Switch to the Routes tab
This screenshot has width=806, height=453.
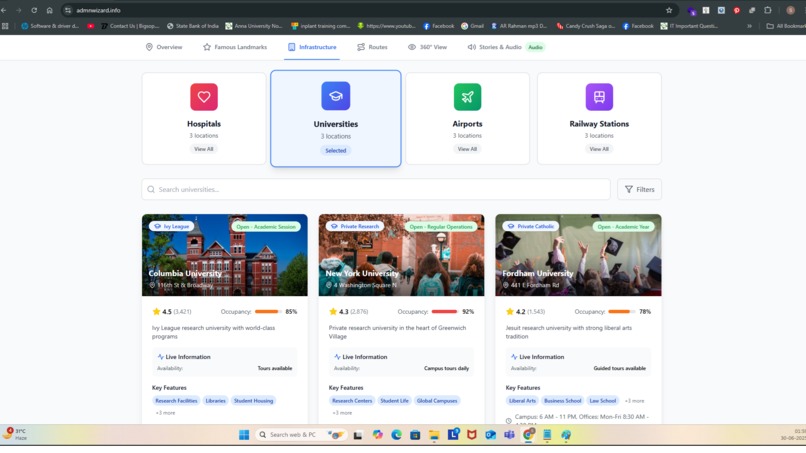[x=372, y=47]
